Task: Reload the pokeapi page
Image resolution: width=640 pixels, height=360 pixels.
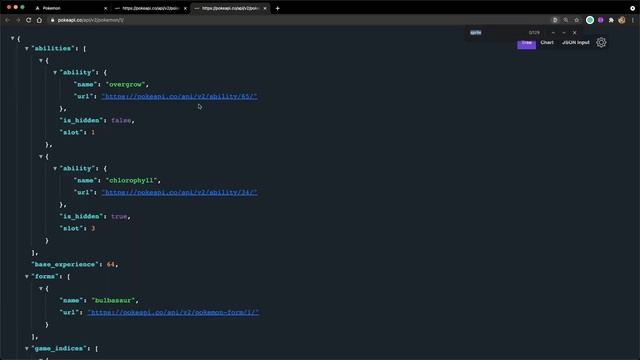Action: click(29, 20)
